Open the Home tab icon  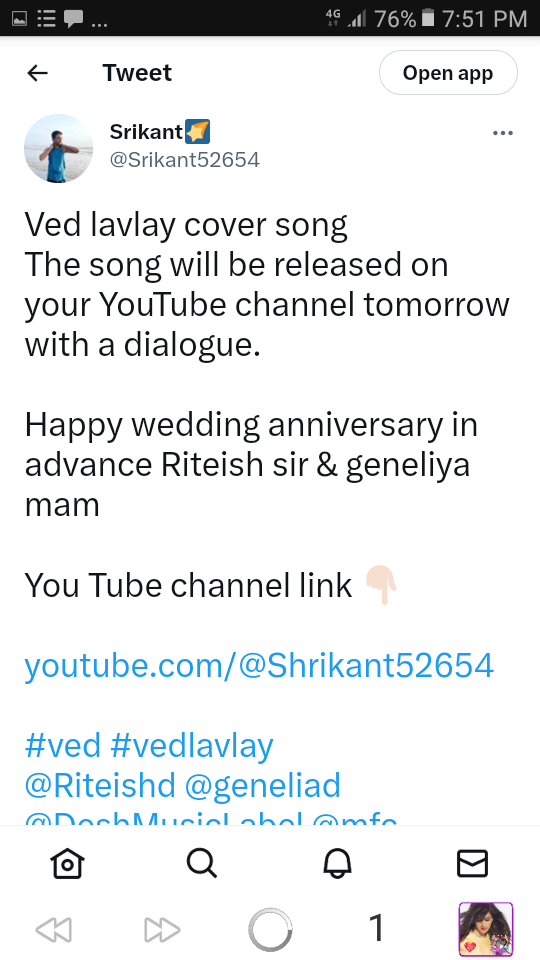click(x=67, y=863)
